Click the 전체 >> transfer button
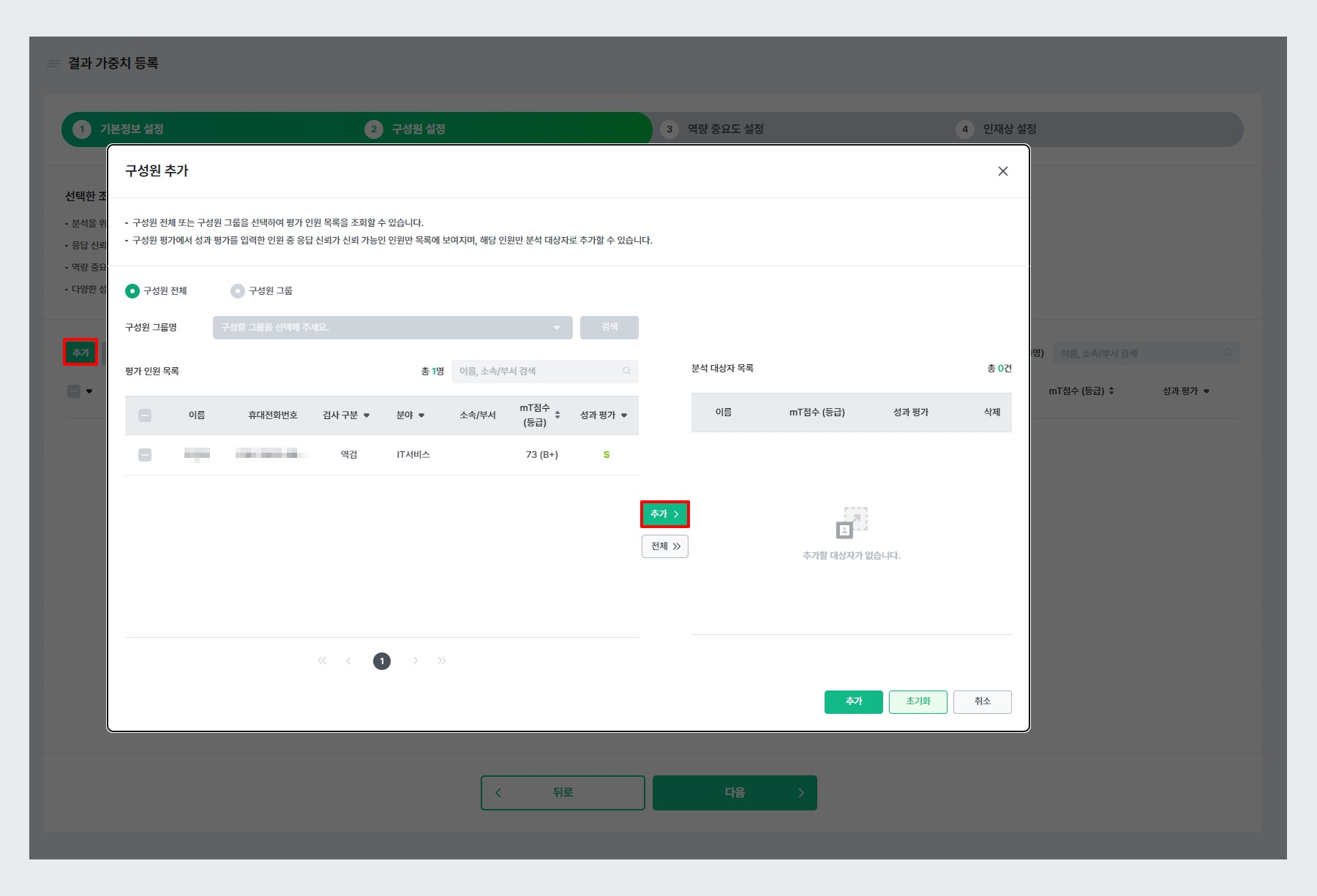The width and height of the screenshot is (1317, 896). (x=665, y=546)
